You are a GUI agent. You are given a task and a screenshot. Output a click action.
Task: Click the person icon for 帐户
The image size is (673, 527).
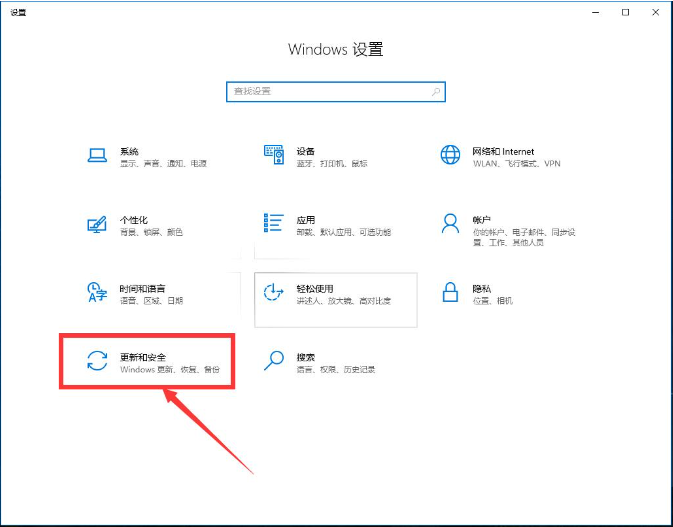pos(450,223)
